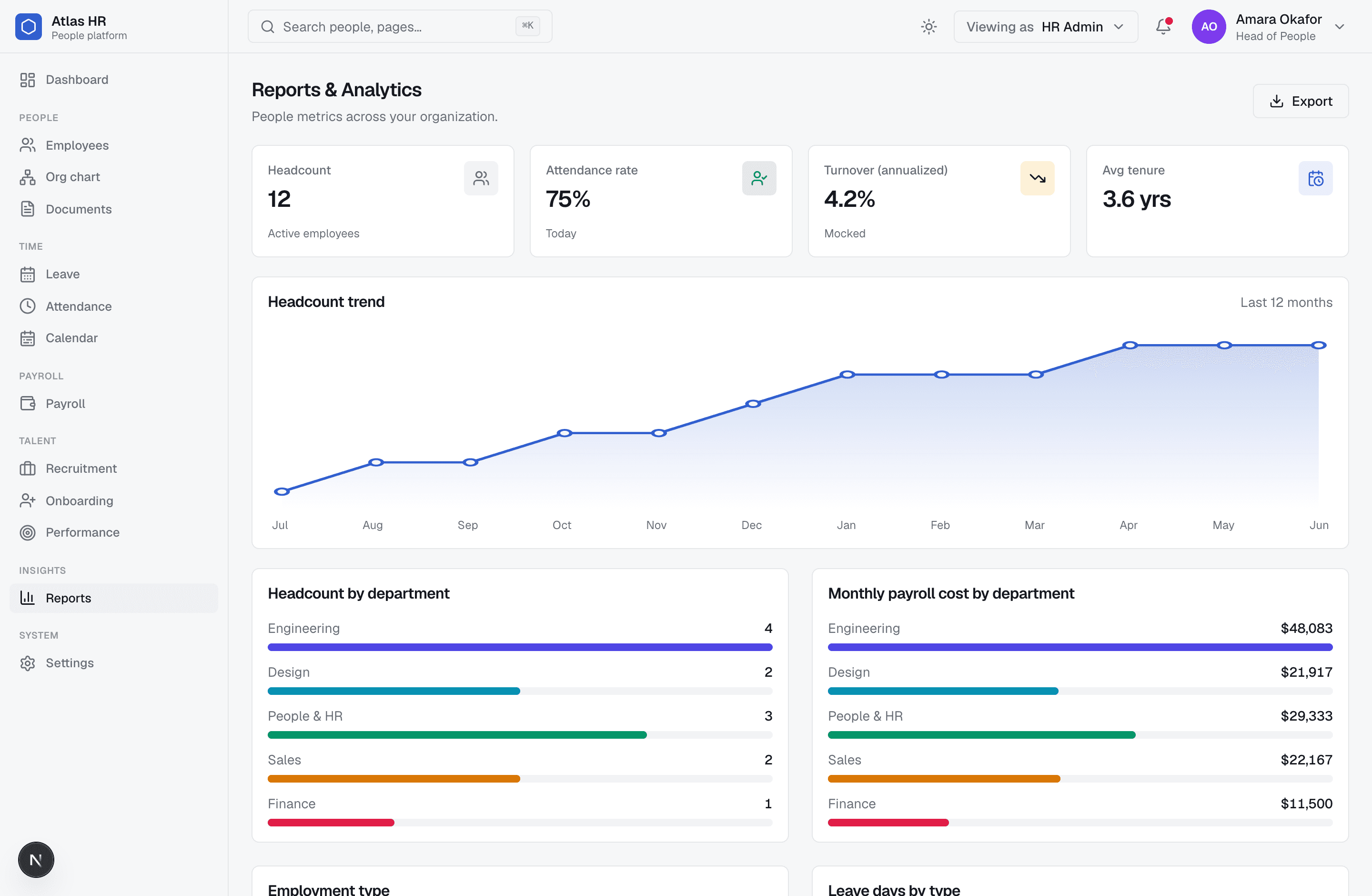Click the Finance headcount bar
1372x896 pixels.
[x=331, y=823]
